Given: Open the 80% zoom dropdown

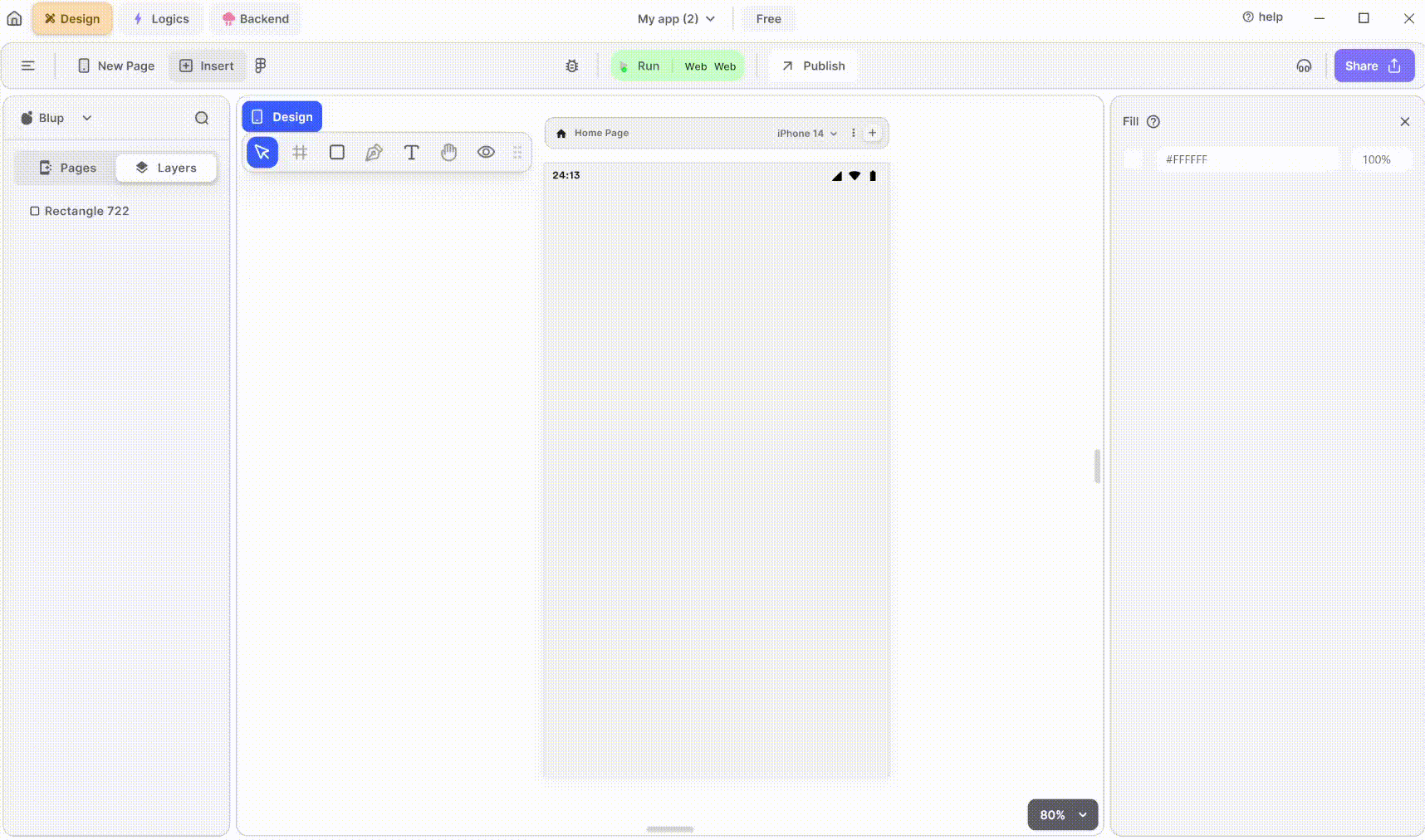Looking at the screenshot, I should click(x=1062, y=814).
